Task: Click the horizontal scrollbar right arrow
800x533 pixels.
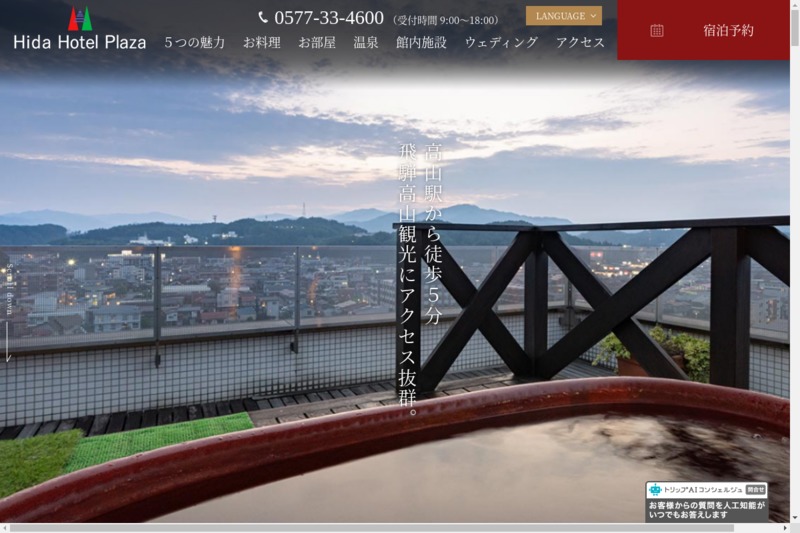Action: click(x=785, y=528)
